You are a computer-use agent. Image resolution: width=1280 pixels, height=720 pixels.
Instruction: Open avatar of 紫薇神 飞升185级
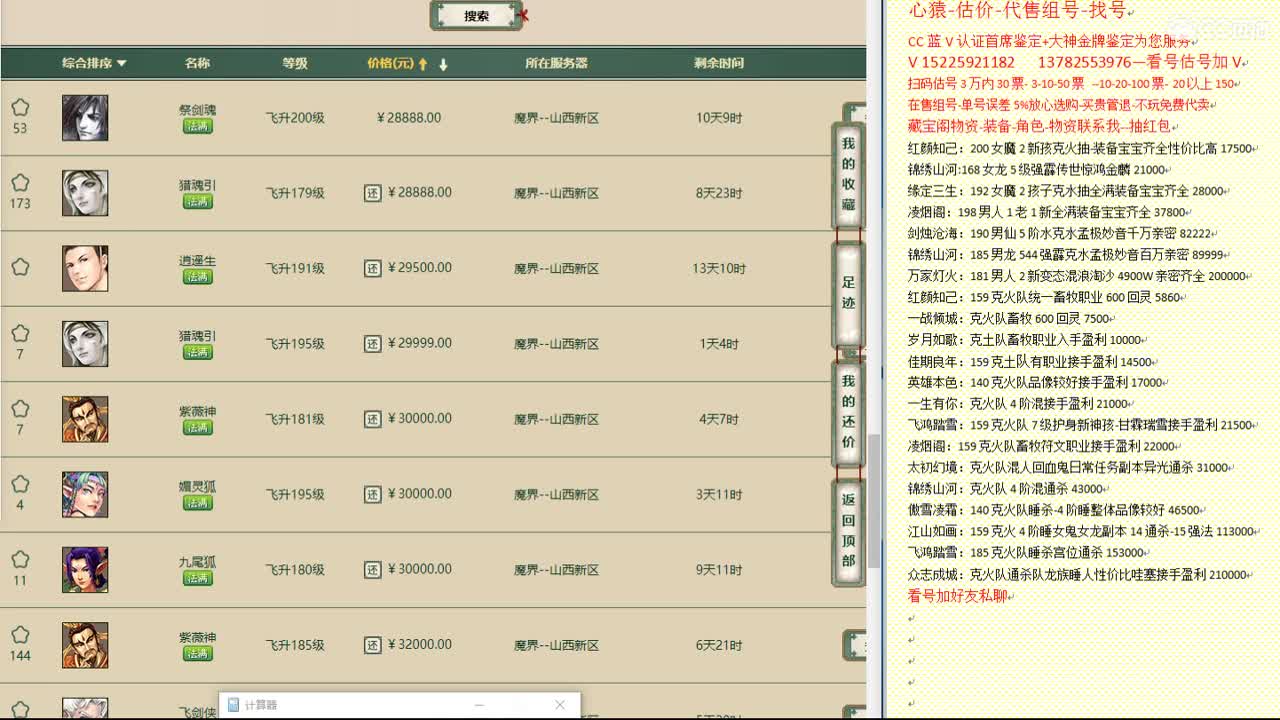(85, 645)
